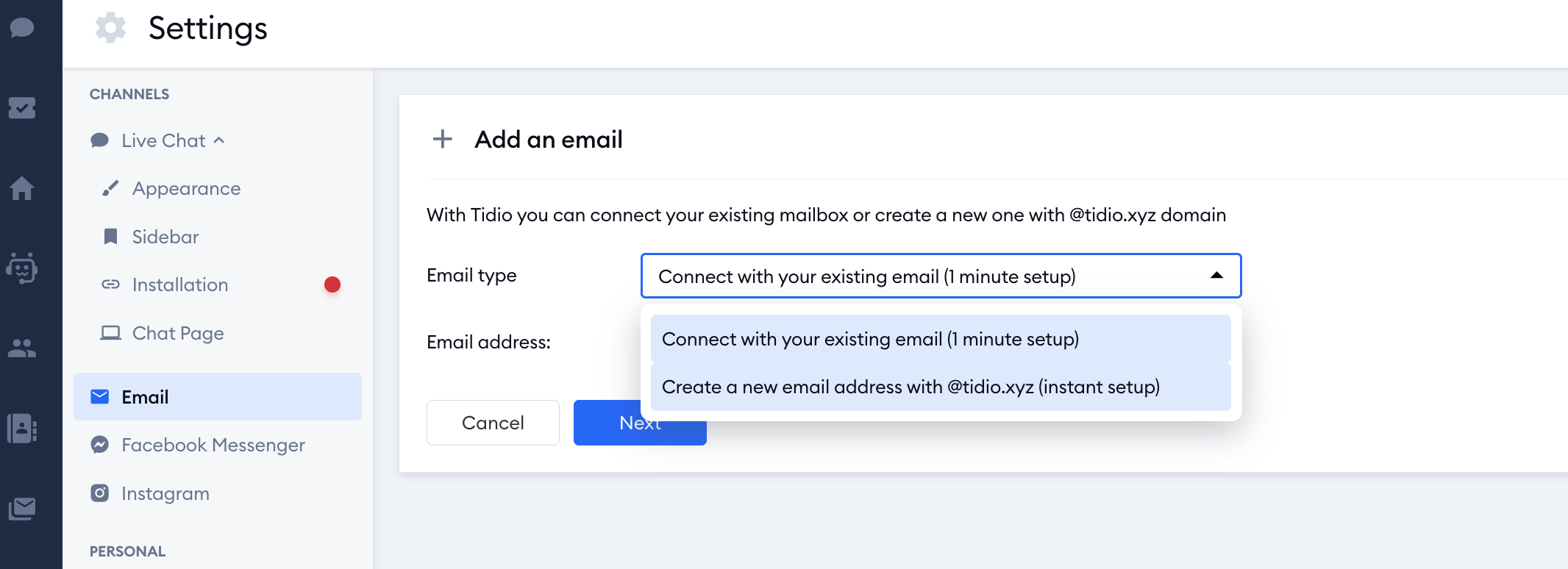Click the Cancel button
Viewport: 1568px width, 569px height.
[x=493, y=423]
